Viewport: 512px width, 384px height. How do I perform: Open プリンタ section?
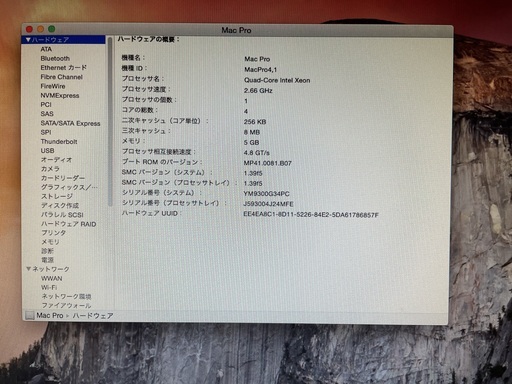click(54, 233)
